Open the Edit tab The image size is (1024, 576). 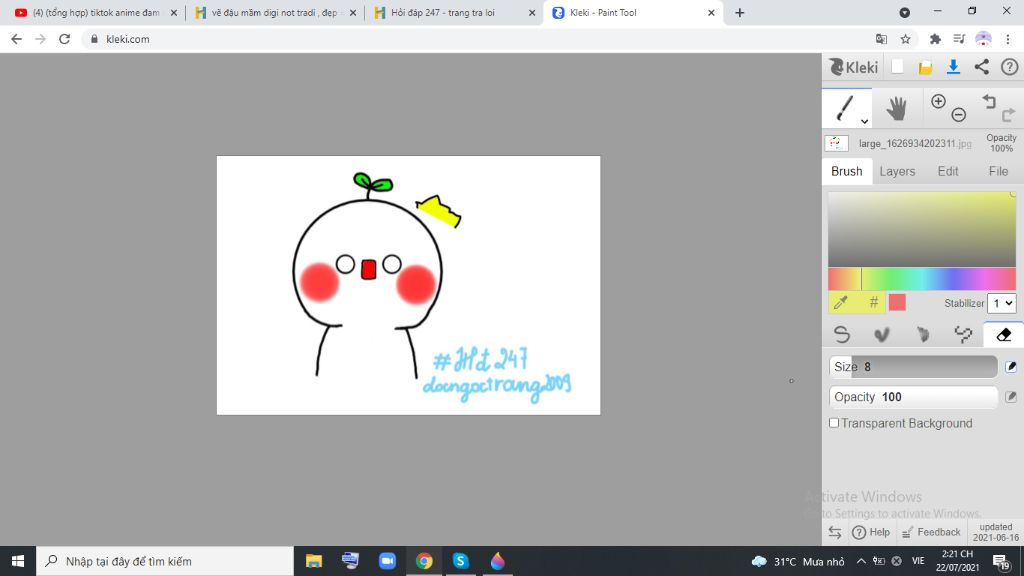tap(948, 171)
